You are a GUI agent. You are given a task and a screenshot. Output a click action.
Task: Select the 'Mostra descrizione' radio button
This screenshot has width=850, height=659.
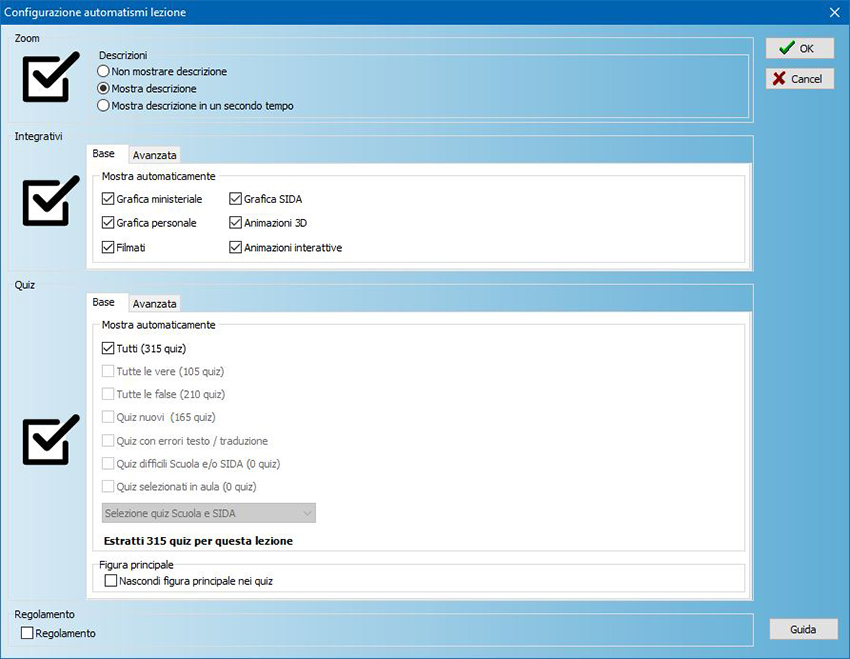tap(104, 89)
